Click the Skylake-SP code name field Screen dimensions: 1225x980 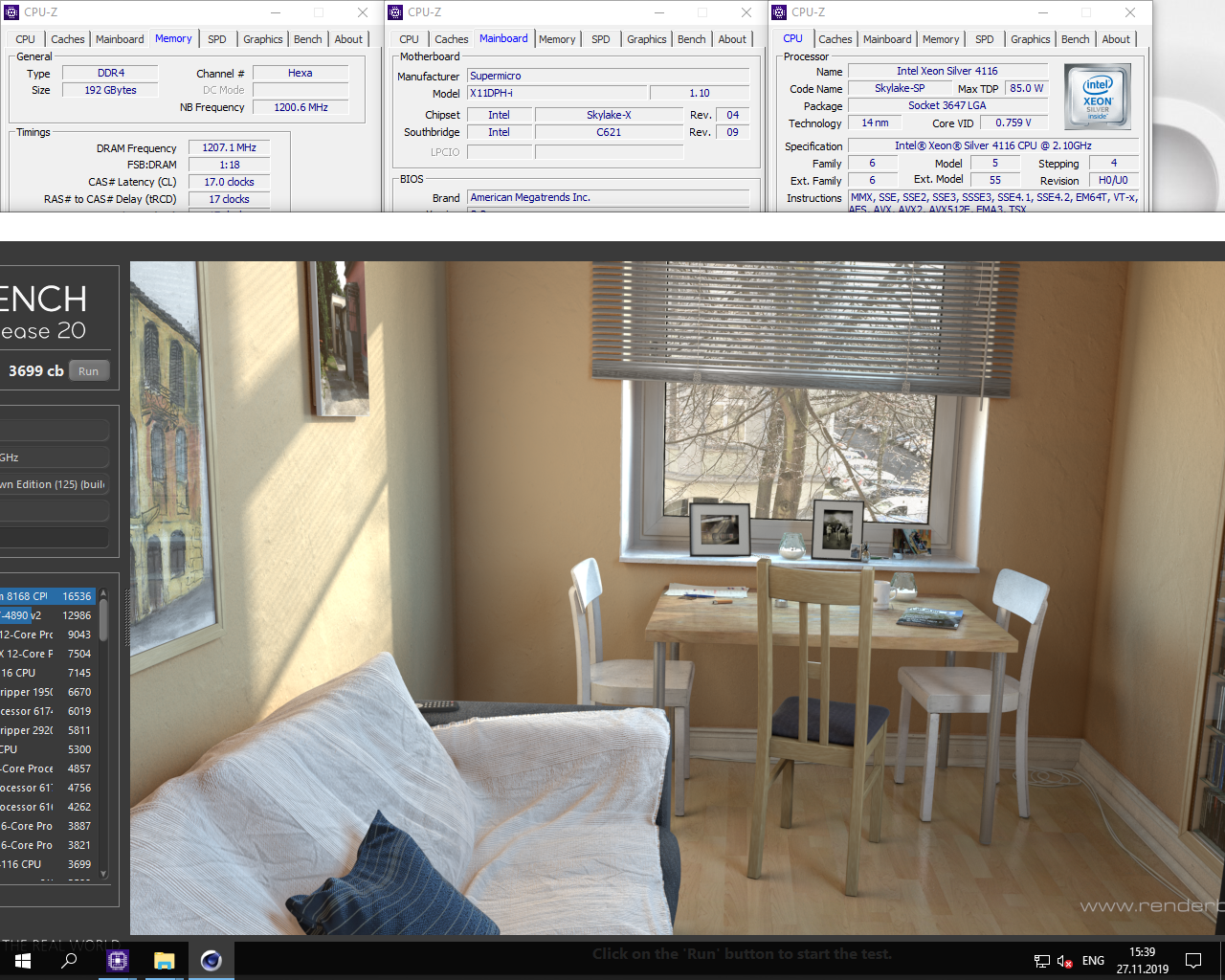pos(900,88)
